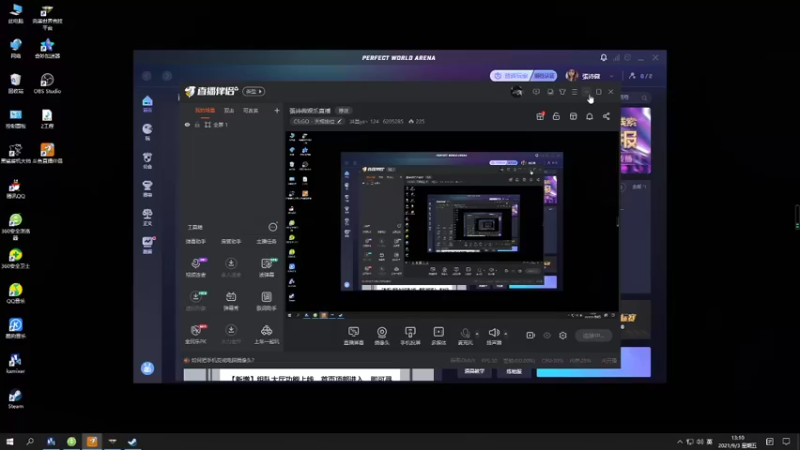
Task: Add multimedia source from bottom toolbar
Action: [438, 336]
